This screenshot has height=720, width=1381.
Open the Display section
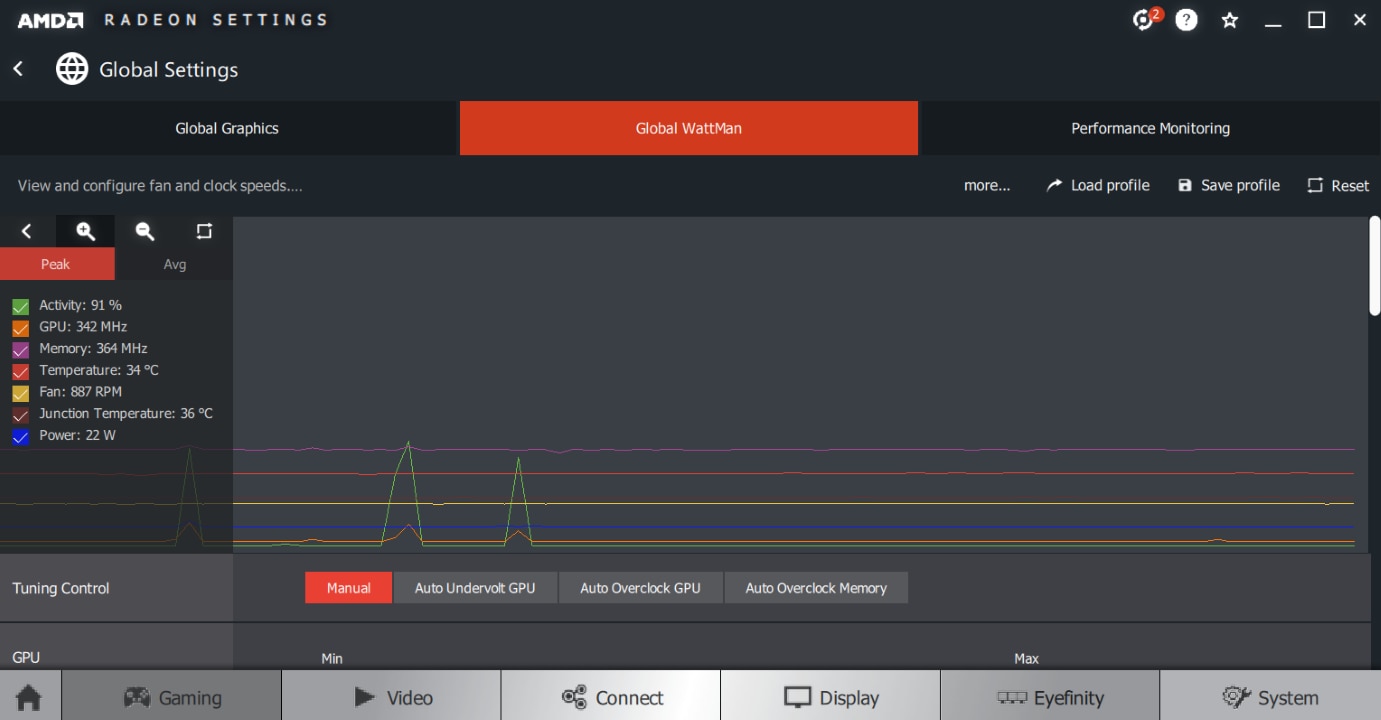click(x=830, y=697)
